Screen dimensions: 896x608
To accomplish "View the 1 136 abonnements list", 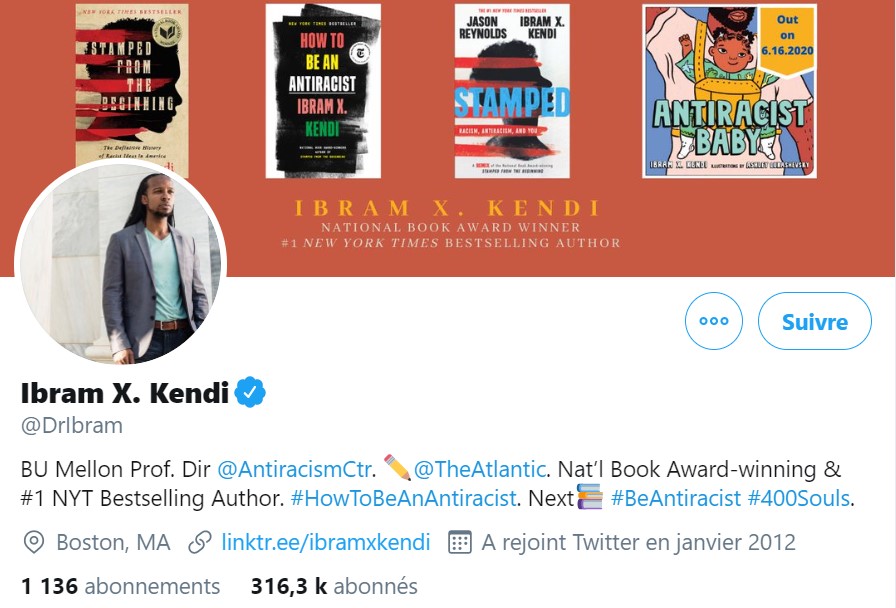I will click(x=121, y=586).
